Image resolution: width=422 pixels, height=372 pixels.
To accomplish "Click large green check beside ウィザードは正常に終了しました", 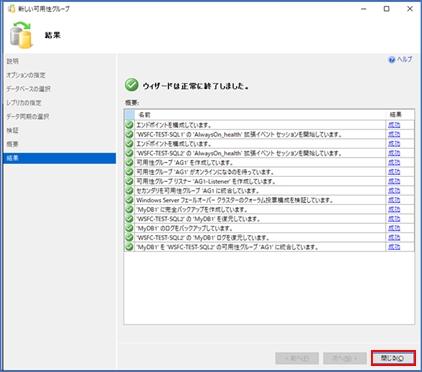I will point(132,85).
